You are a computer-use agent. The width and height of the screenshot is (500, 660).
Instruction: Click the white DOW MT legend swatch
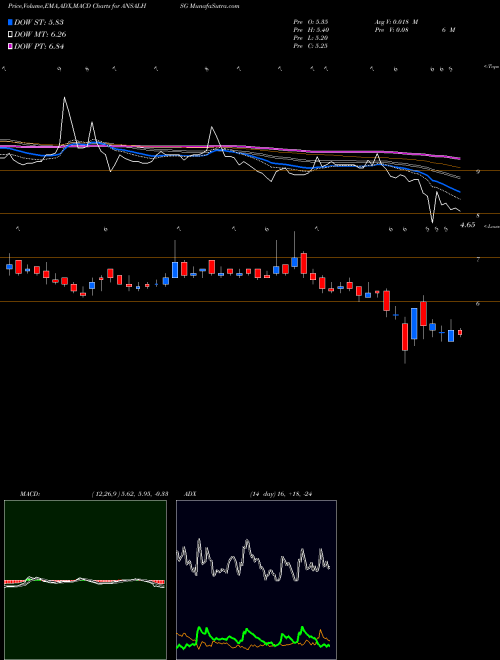(x=10, y=34)
